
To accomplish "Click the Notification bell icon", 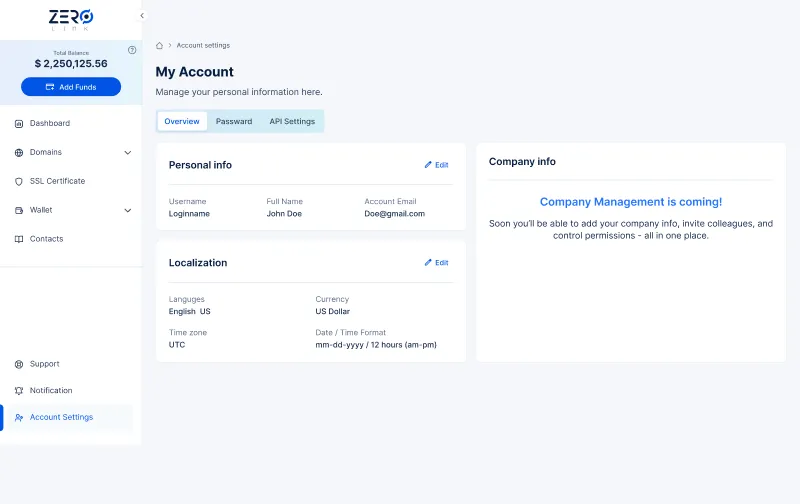I will 19,391.
